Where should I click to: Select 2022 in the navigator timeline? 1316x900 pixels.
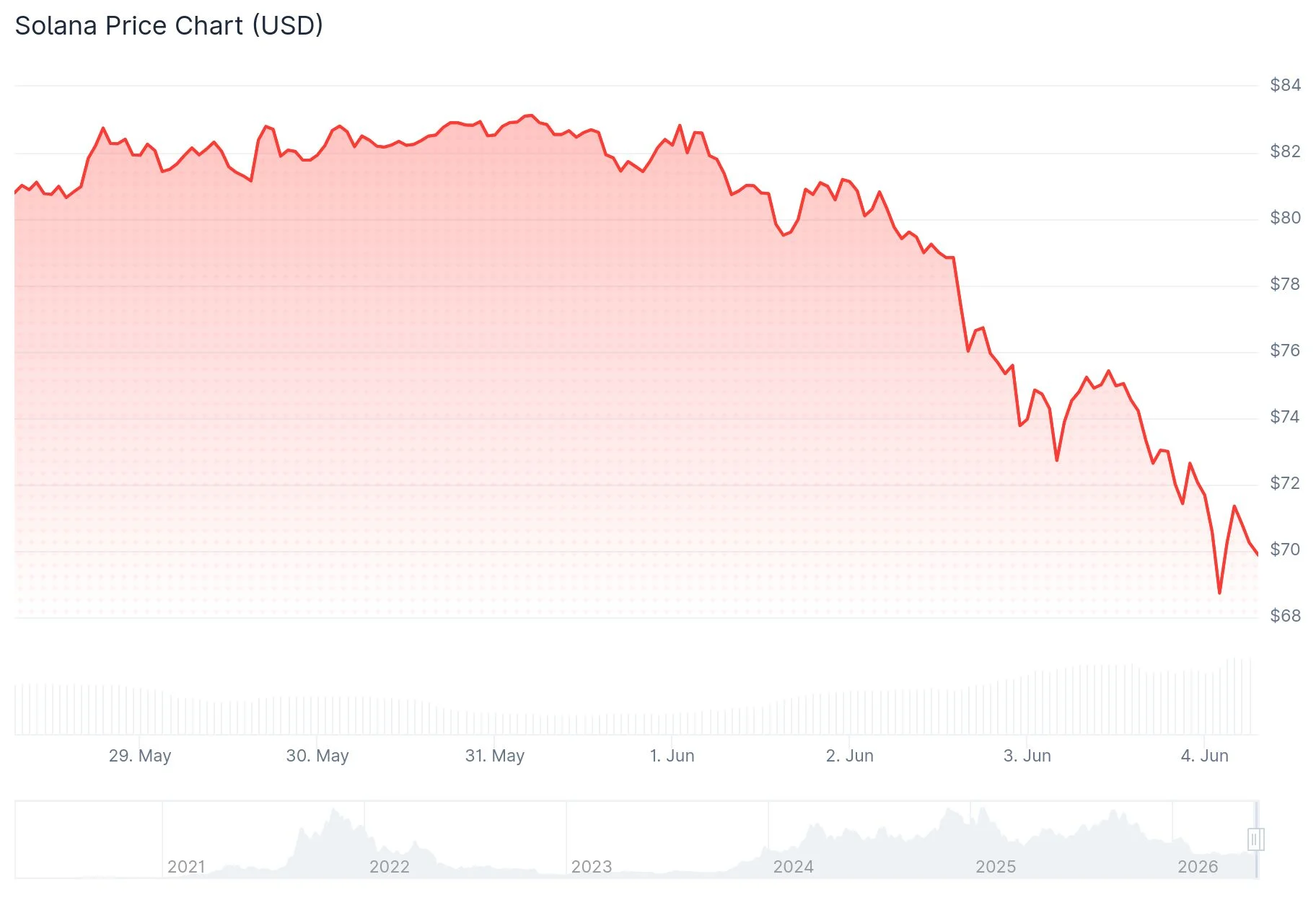390,867
